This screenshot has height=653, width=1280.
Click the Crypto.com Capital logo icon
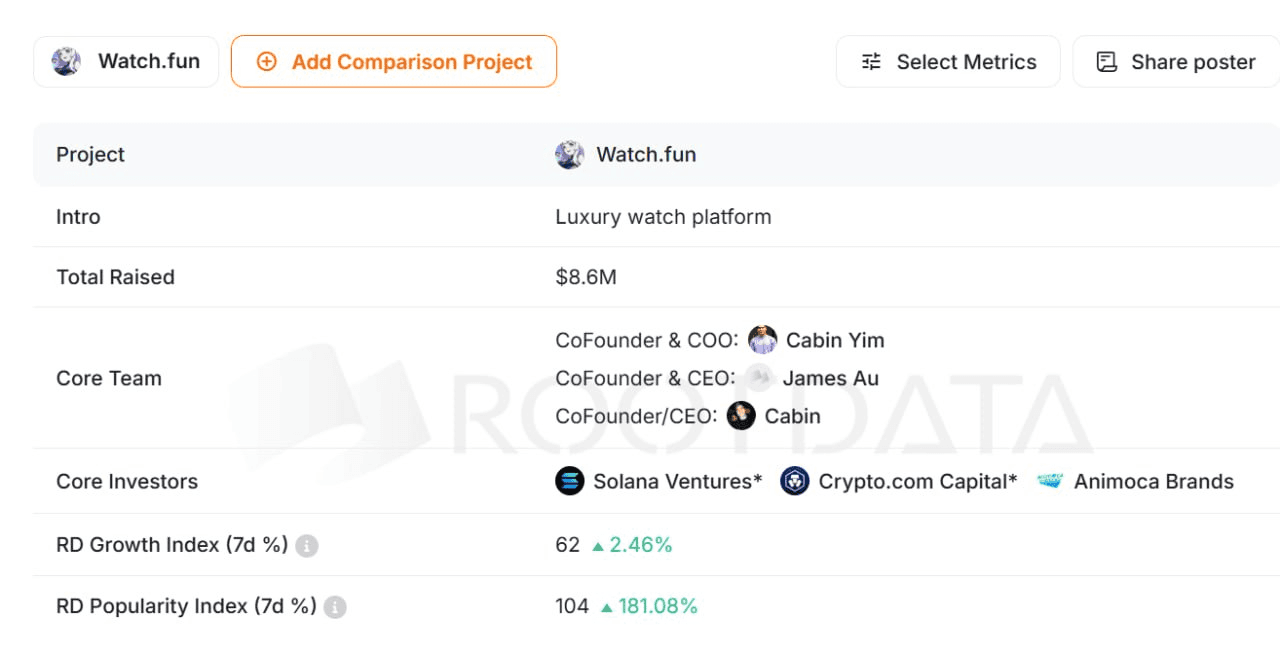[x=795, y=481]
